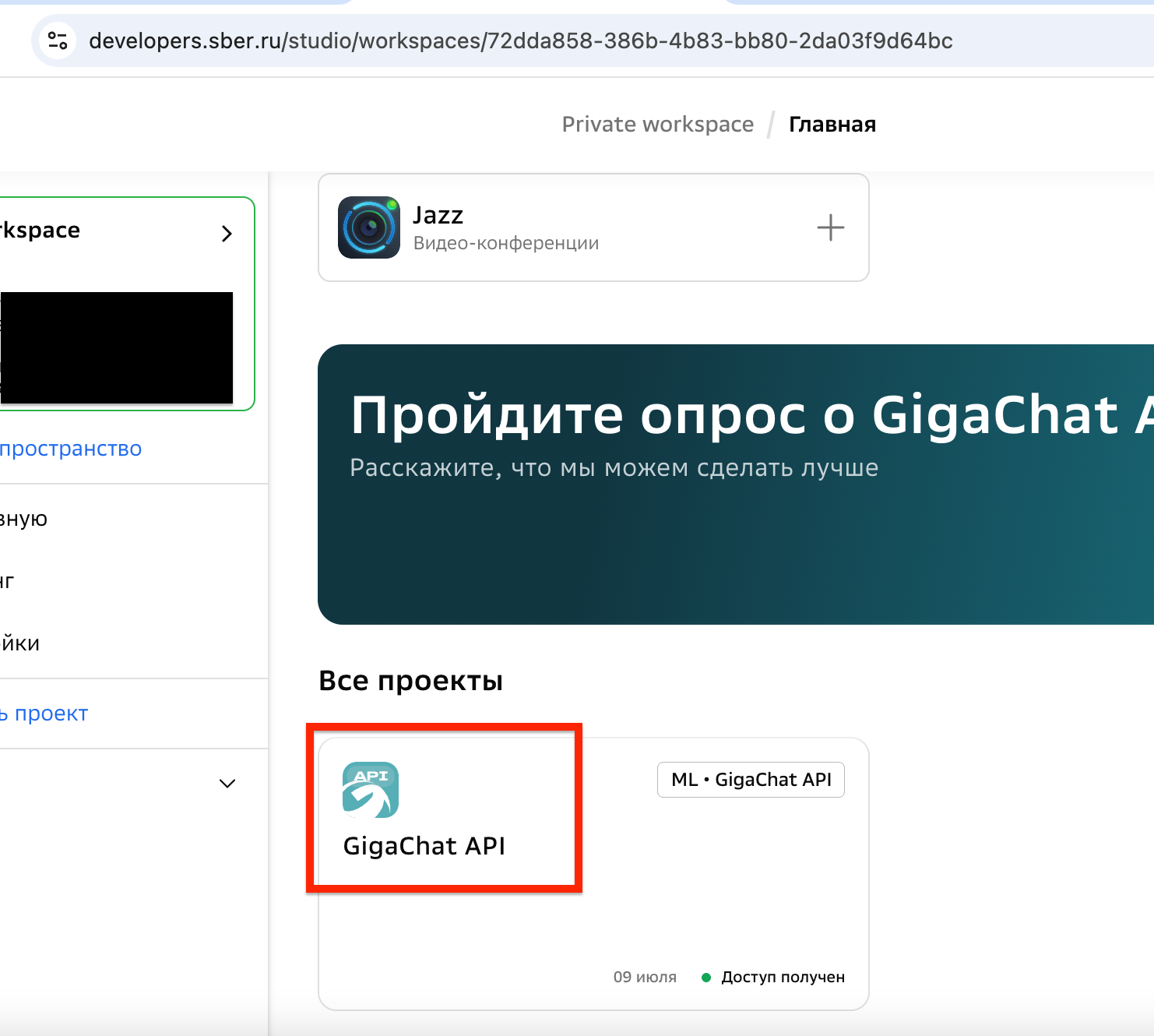Click the 09 июля date text
1154x1036 pixels.
pyautogui.click(x=645, y=977)
